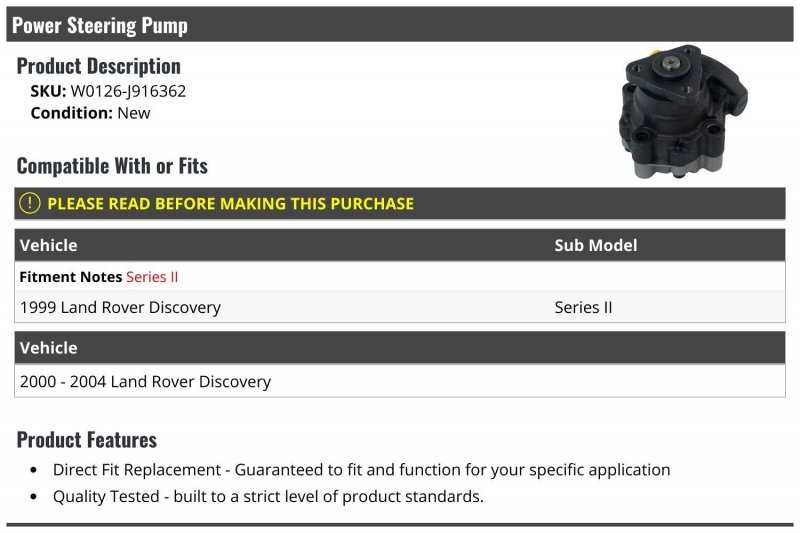Click the Fitment Notes label

coord(70,277)
